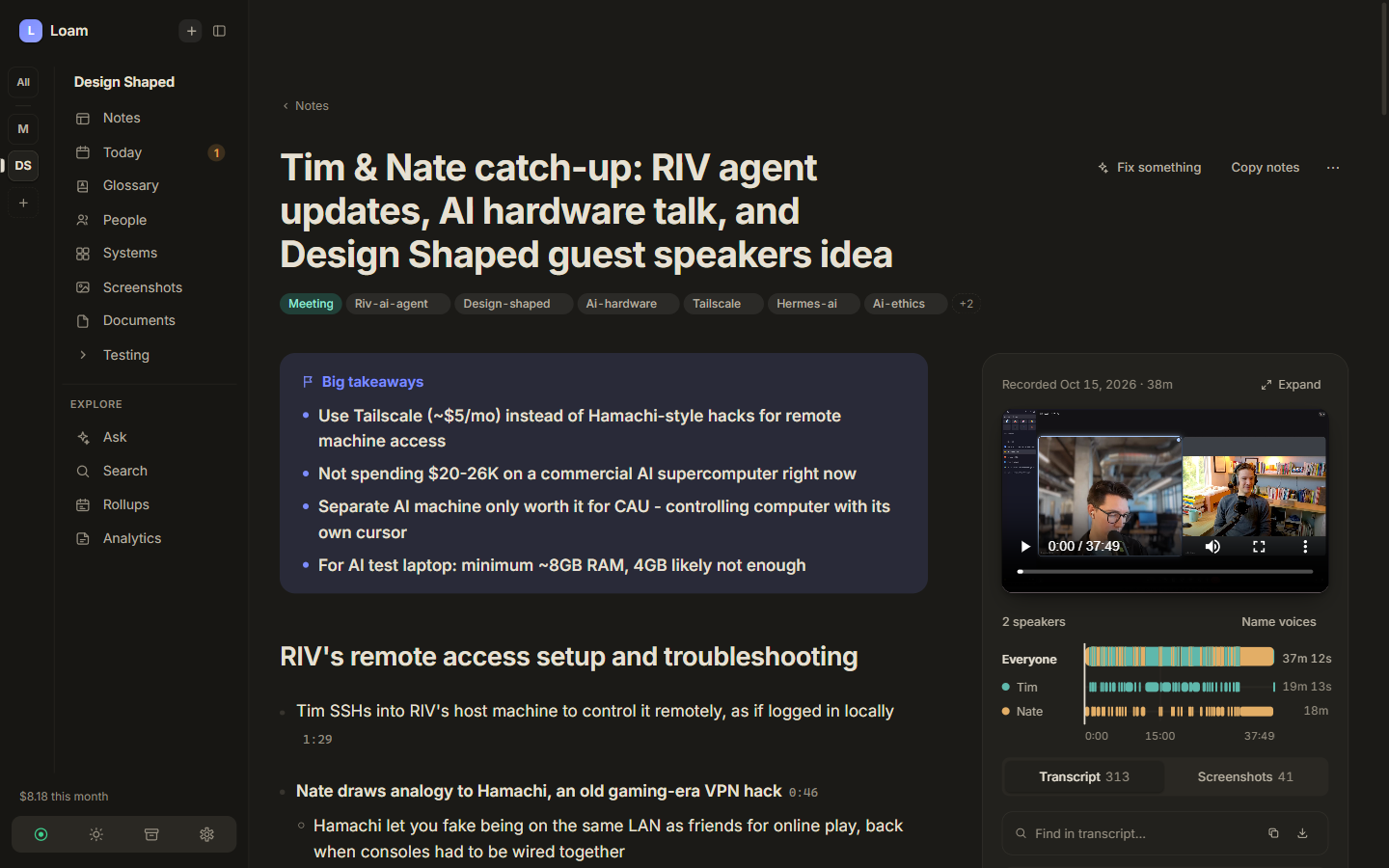Create a new note with the plus icon
The width and height of the screenshot is (1389, 868).
pos(191,31)
